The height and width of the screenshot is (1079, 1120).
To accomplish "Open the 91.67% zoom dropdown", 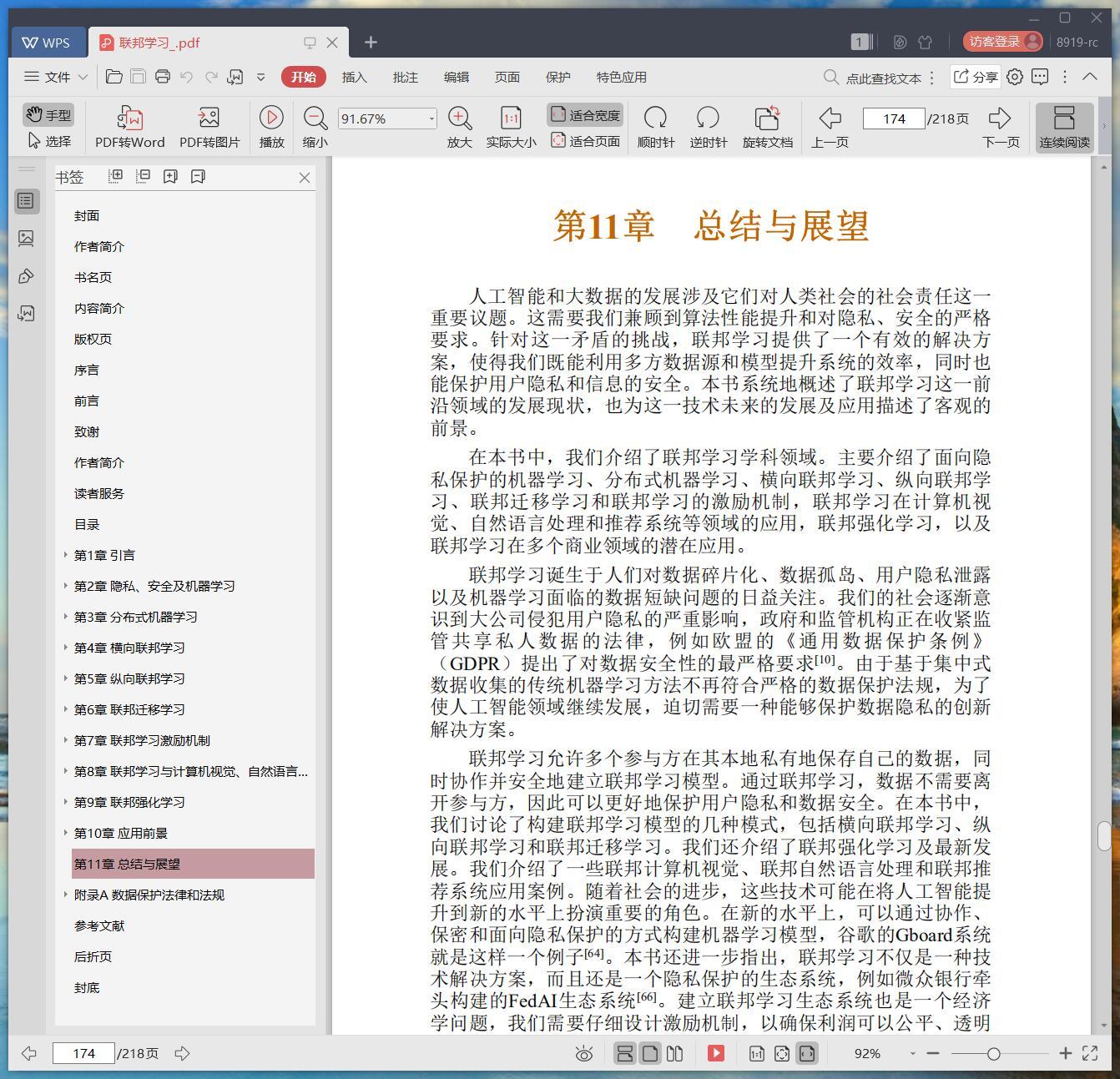I will tap(431, 118).
